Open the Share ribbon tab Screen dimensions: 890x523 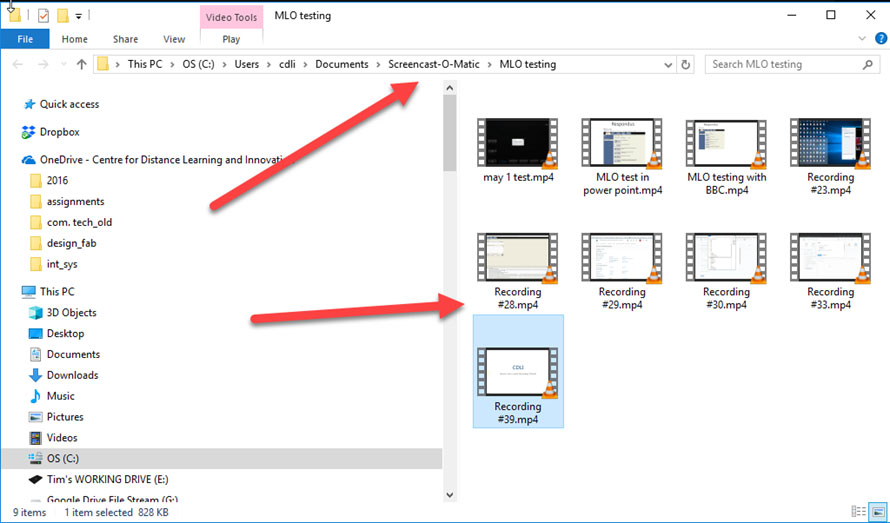coord(125,39)
